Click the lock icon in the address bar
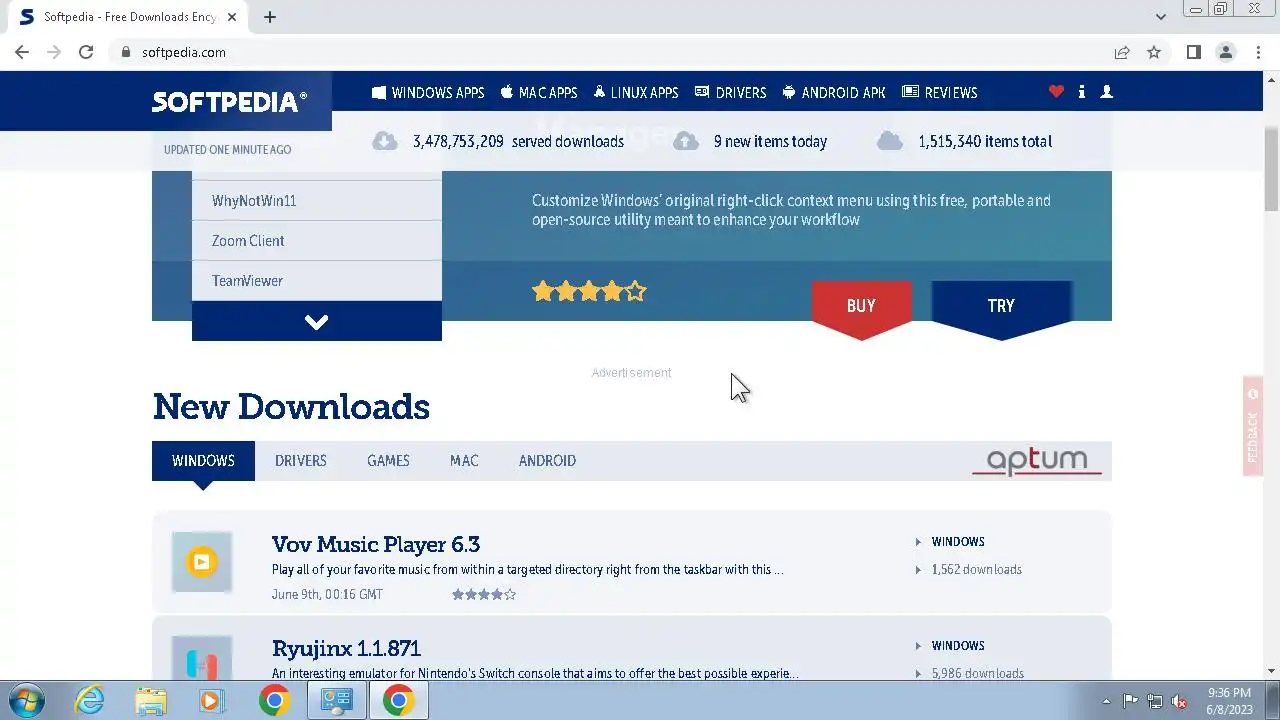This screenshot has height=720, width=1280. click(126, 52)
